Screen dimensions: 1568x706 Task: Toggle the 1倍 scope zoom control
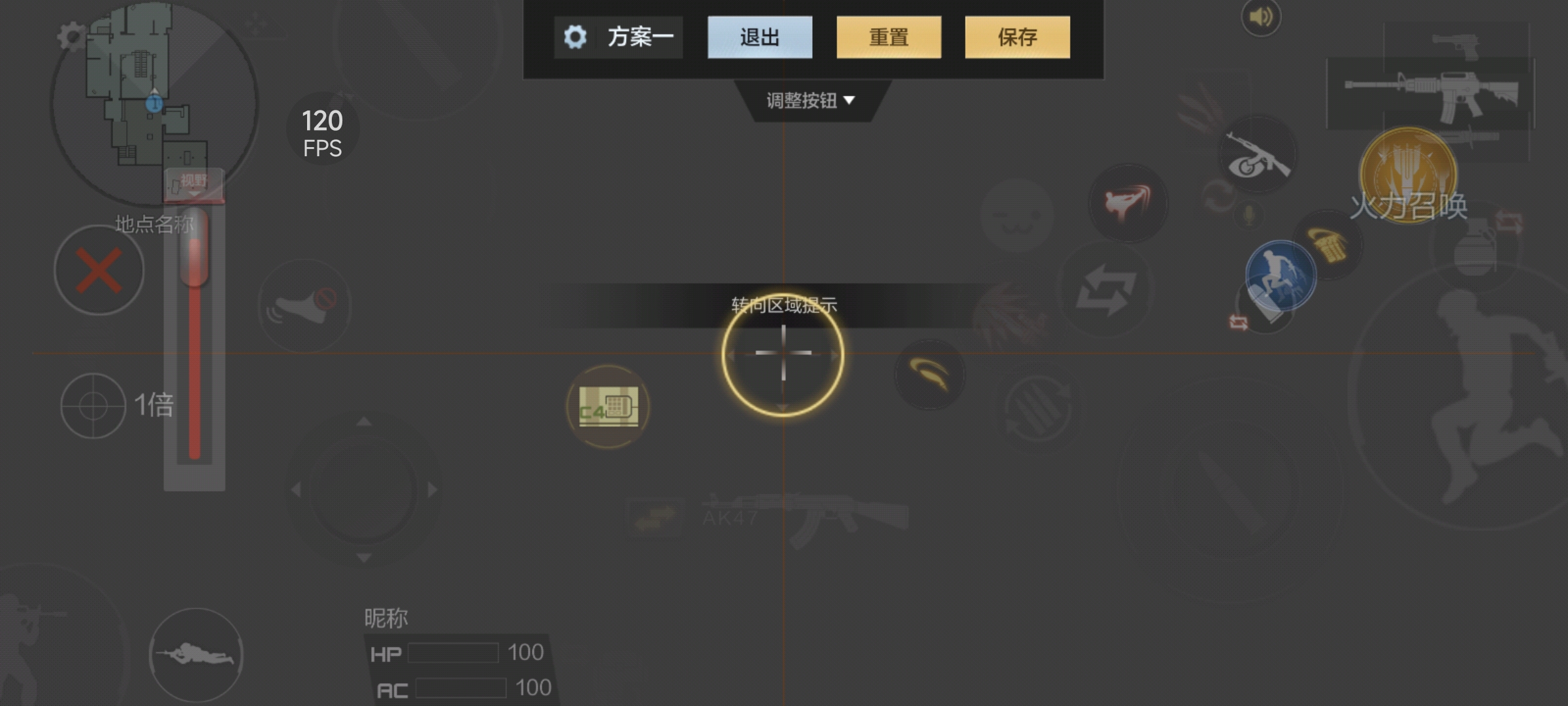click(118, 406)
